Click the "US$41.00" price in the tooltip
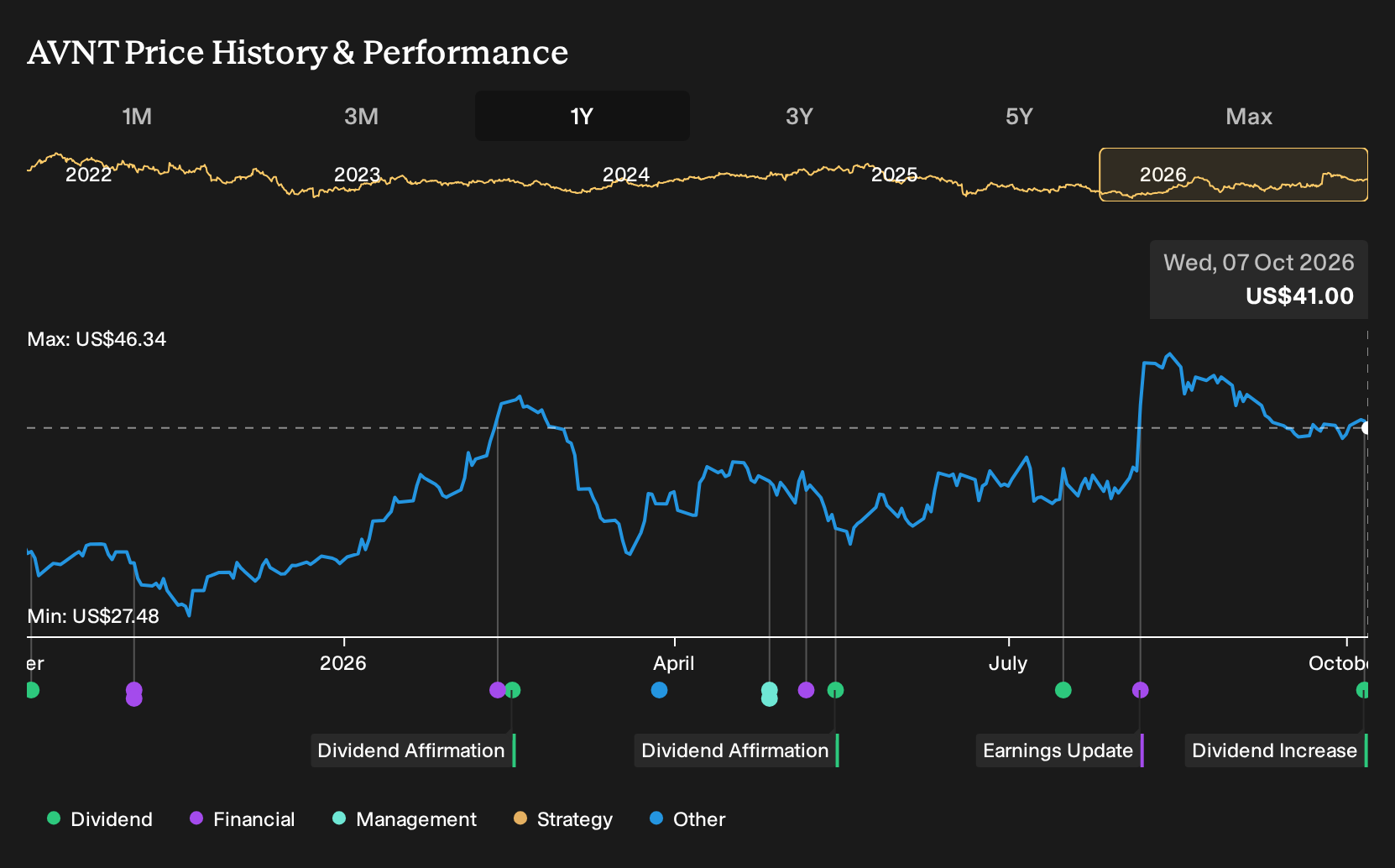The image size is (1395, 868). coord(1299,296)
